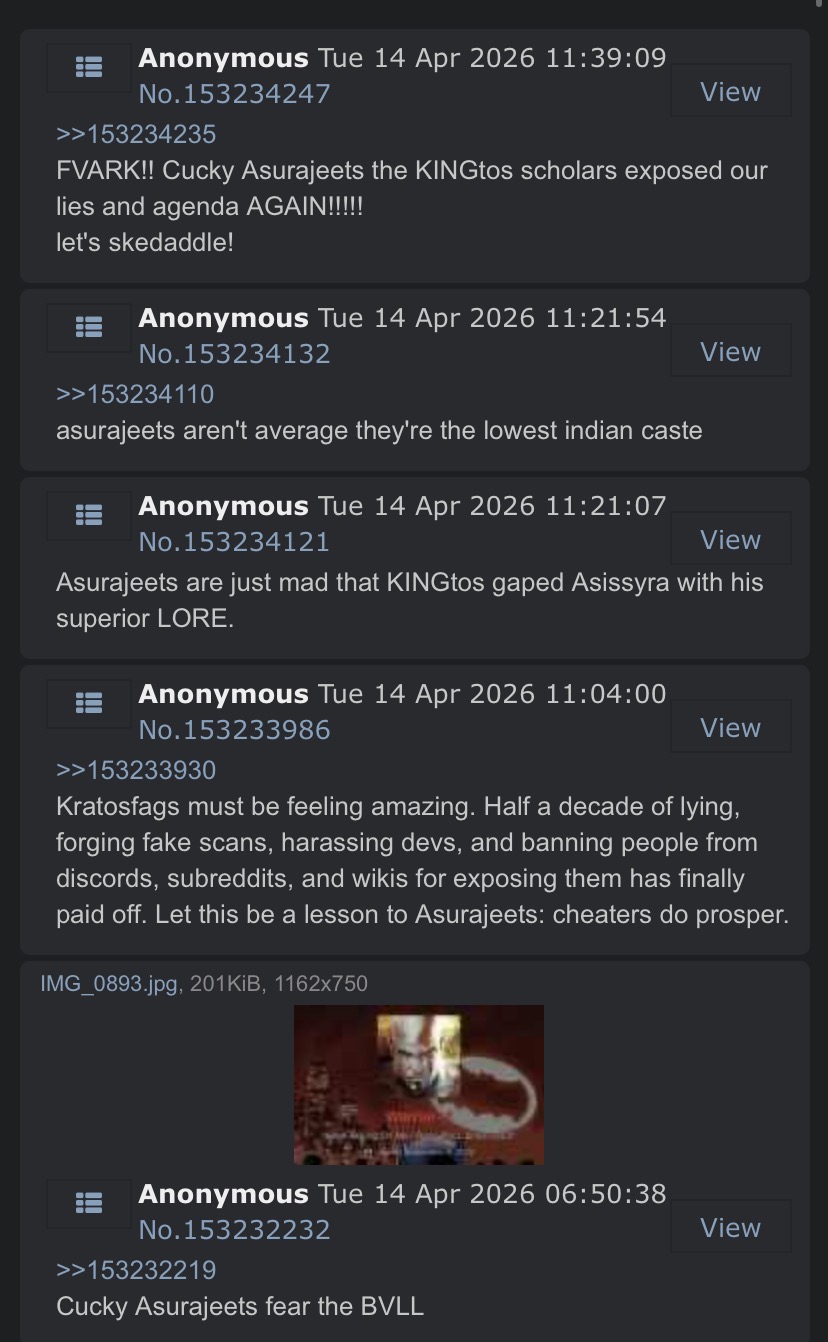Viewport: 828px width, 1342px height.
Task: Follow reply link >>153234235
Action: (136, 134)
